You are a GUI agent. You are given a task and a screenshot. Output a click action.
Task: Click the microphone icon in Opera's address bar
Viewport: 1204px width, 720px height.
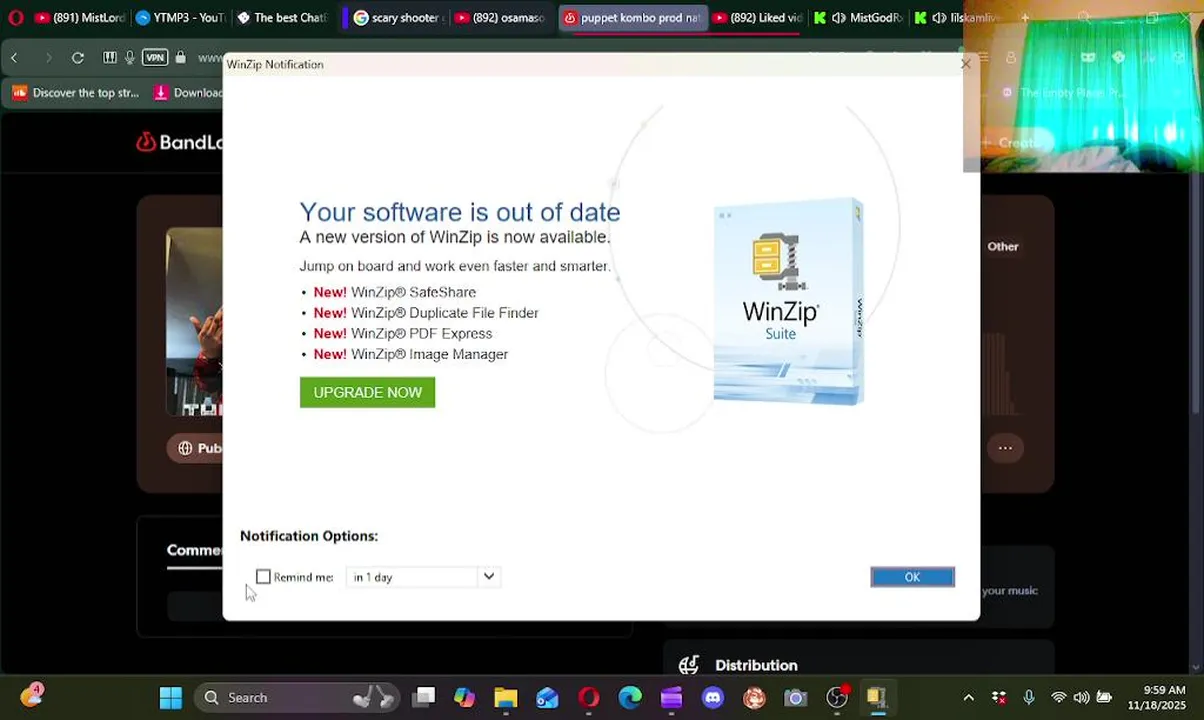130,57
